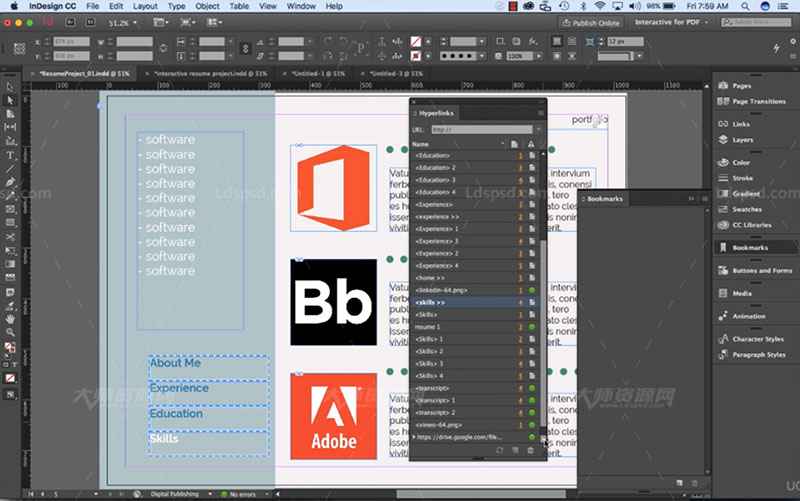Click refresh hyperlinks icon in panel
The height and width of the screenshot is (501, 800).
tap(499, 450)
